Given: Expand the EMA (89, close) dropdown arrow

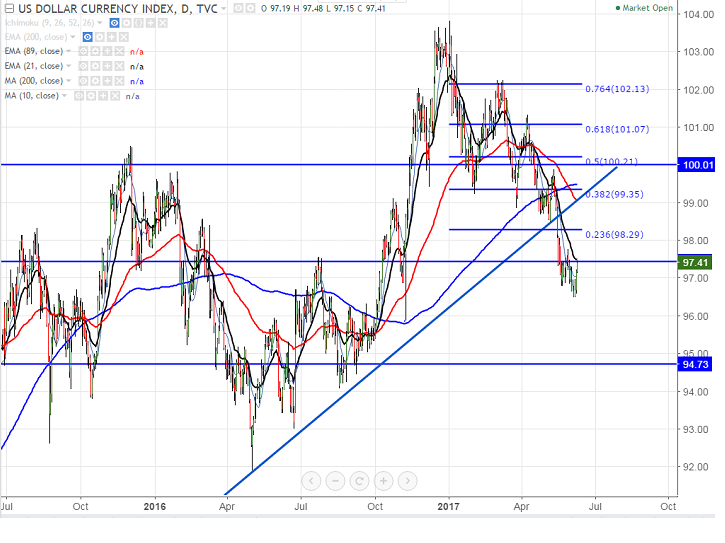Looking at the screenshot, I should [68, 51].
